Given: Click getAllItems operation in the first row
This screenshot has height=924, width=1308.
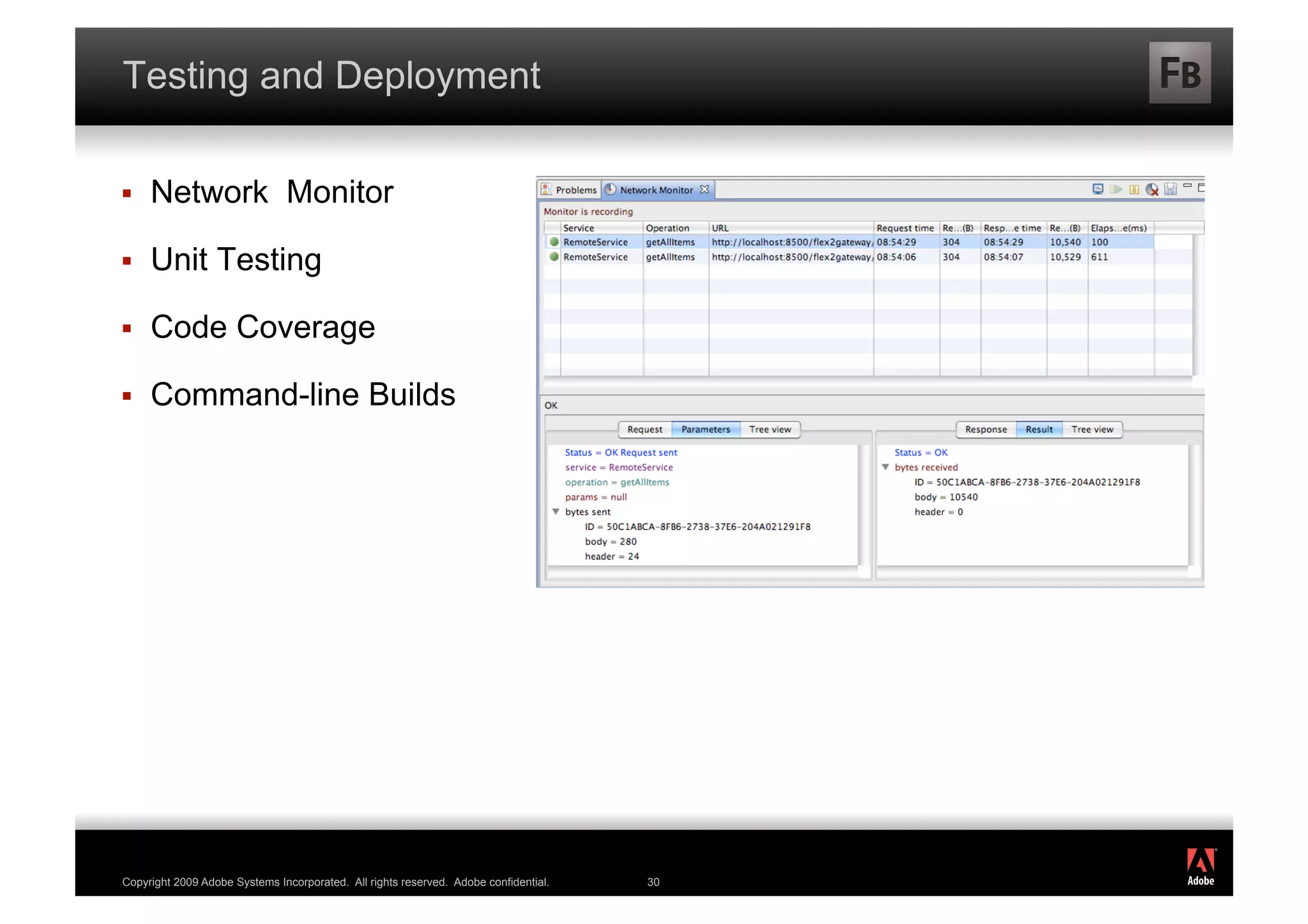Looking at the screenshot, I should click(671, 242).
